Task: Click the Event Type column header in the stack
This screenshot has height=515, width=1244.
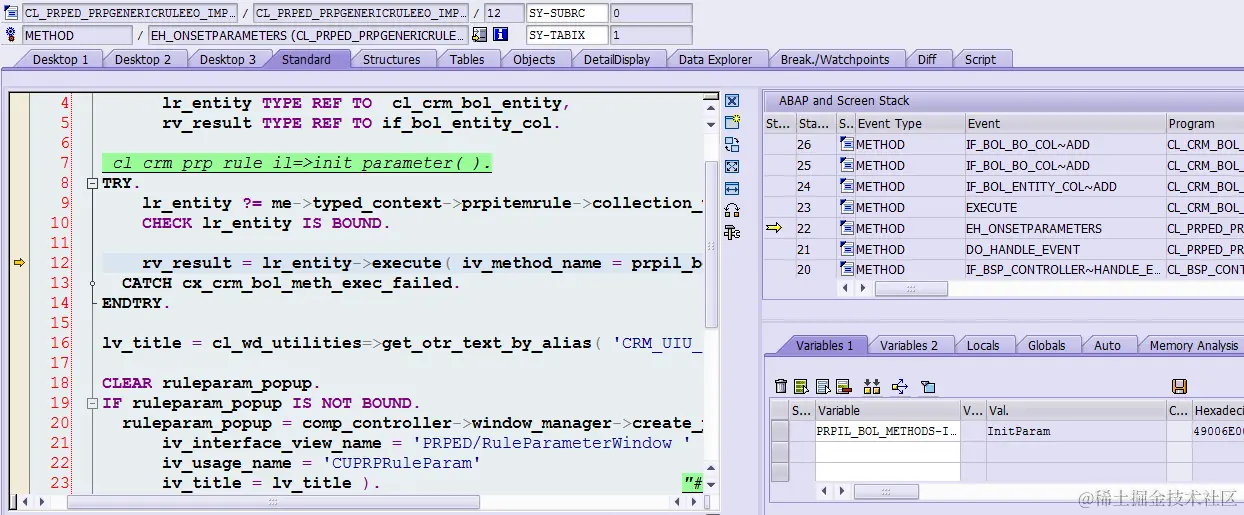Action: tap(910, 124)
